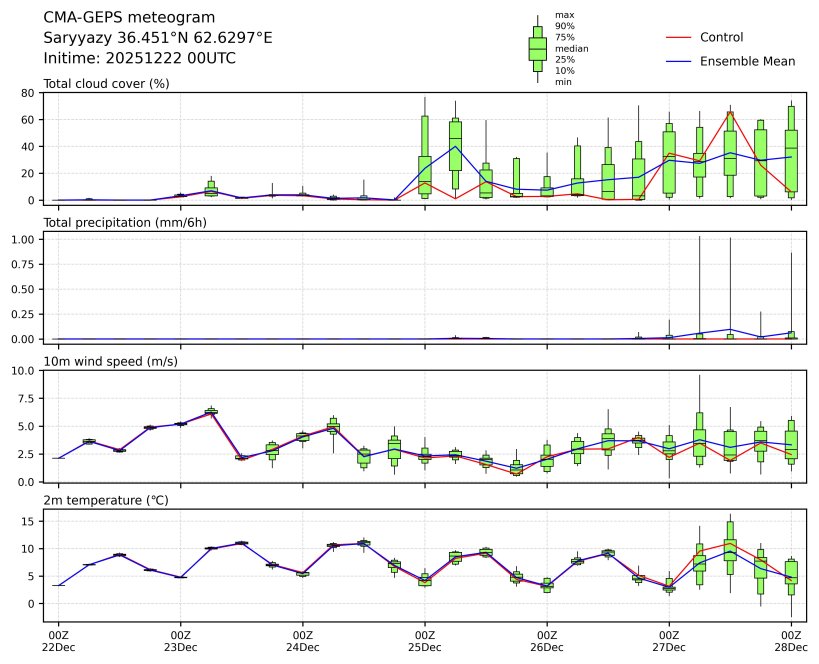This screenshot has width=819, height=664.
Task: Click the Saryyazy location coordinates text
Action: click(157, 38)
